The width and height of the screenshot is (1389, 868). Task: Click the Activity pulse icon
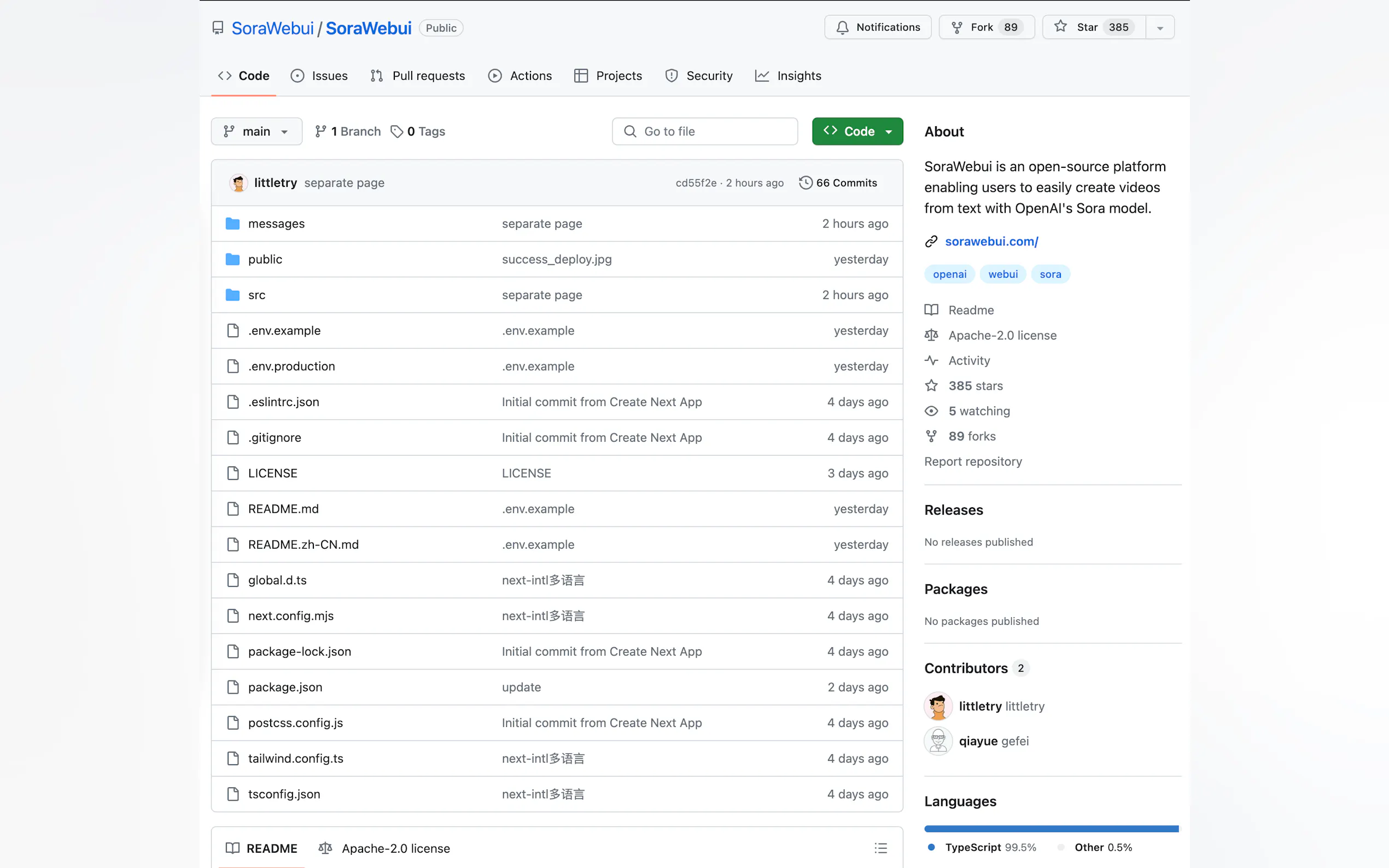click(x=931, y=361)
